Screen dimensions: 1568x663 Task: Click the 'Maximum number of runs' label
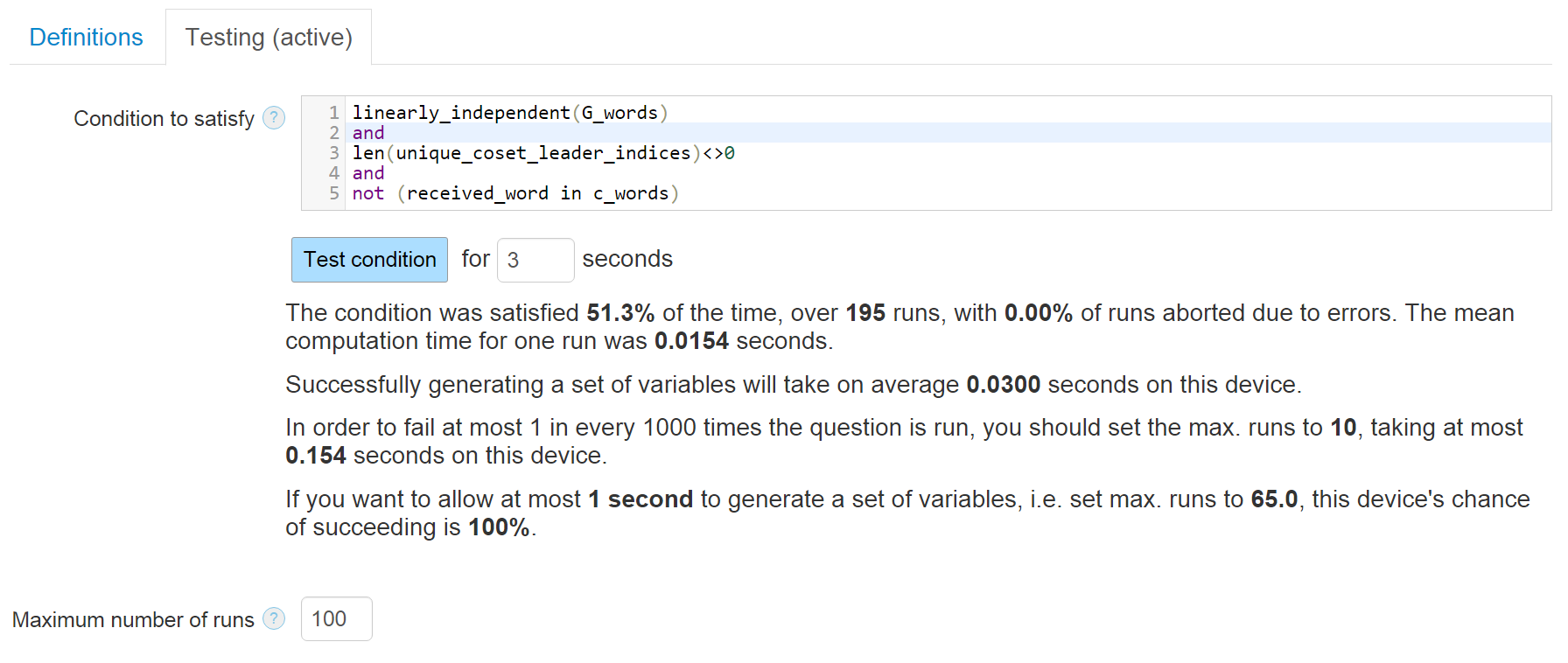click(x=133, y=619)
